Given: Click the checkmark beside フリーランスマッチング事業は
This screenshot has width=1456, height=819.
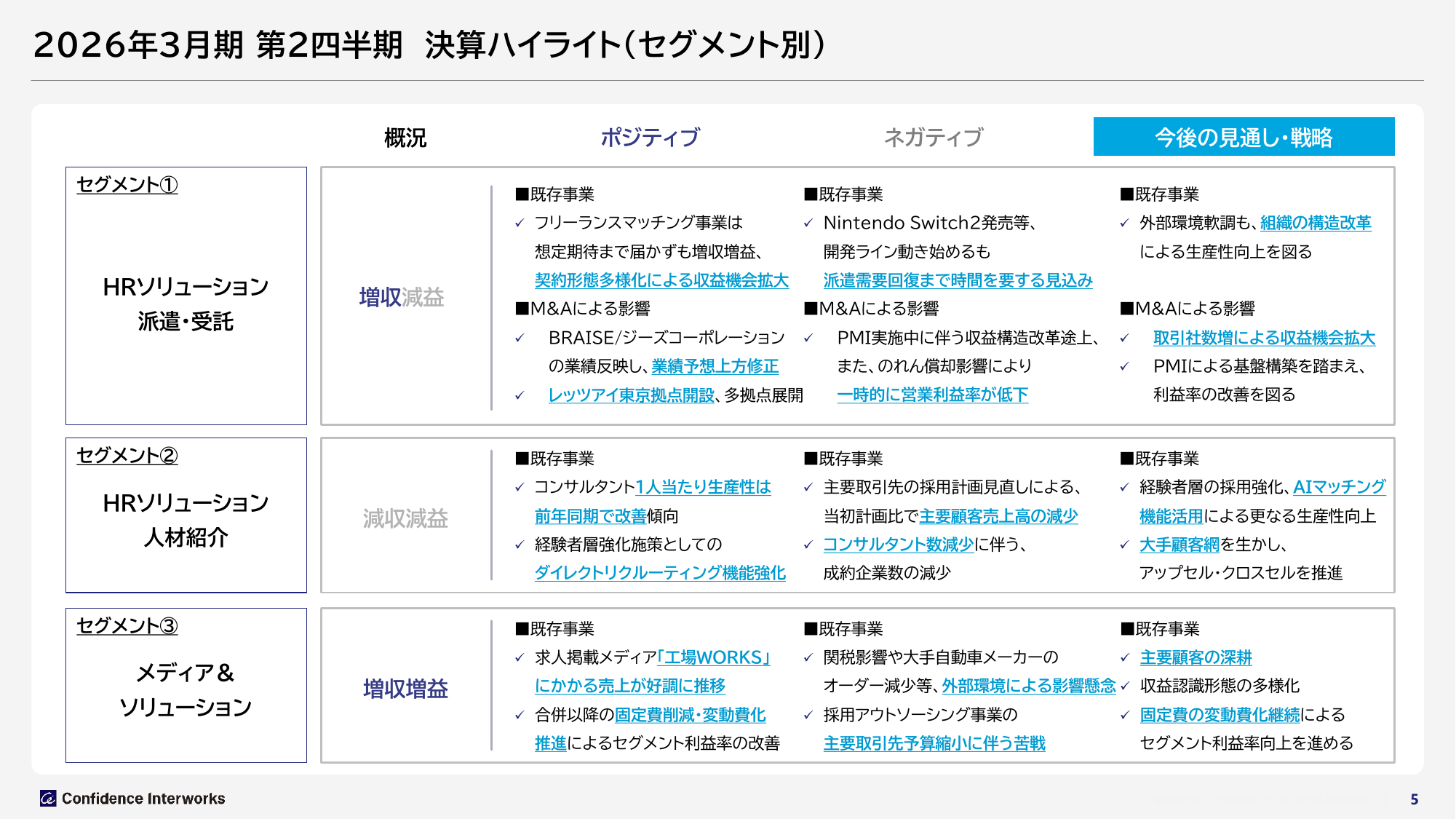Looking at the screenshot, I should tap(520, 223).
